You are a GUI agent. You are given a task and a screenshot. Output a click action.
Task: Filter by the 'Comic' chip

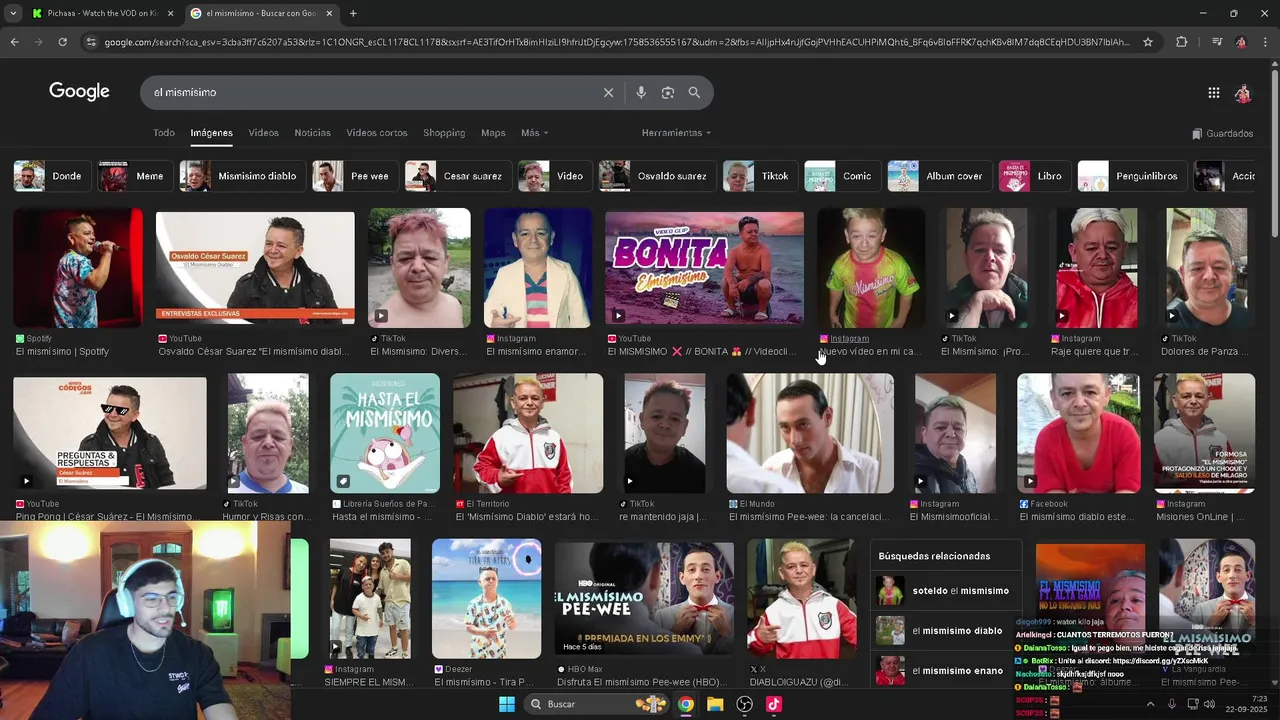coord(841,176)
